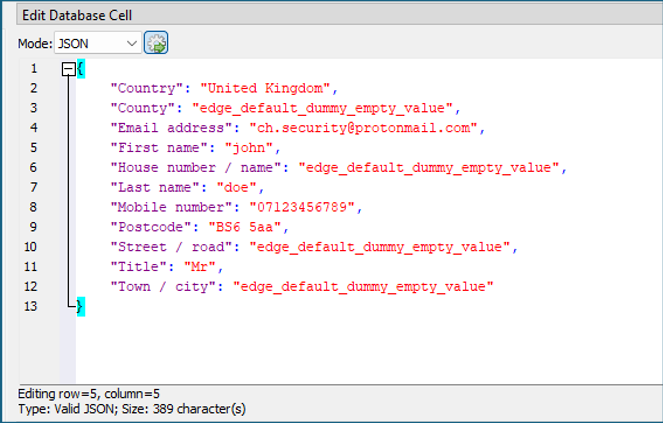Click the "House number / name" key
Screen dimensions: 663x423
coord(196,168)
